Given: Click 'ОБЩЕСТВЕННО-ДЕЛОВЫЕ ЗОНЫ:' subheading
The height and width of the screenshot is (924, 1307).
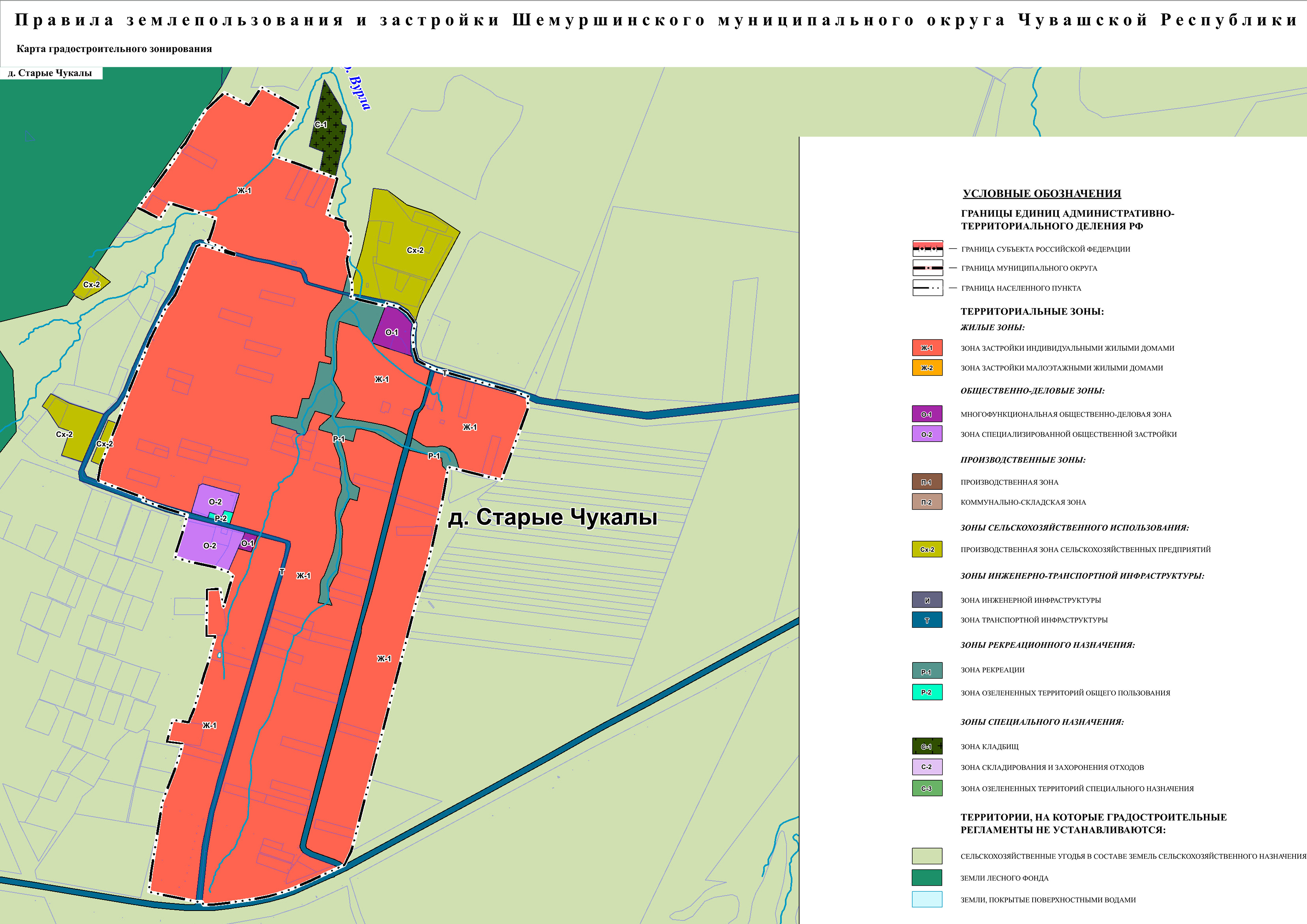Looking at the screenshot, I should (1033, 390).
